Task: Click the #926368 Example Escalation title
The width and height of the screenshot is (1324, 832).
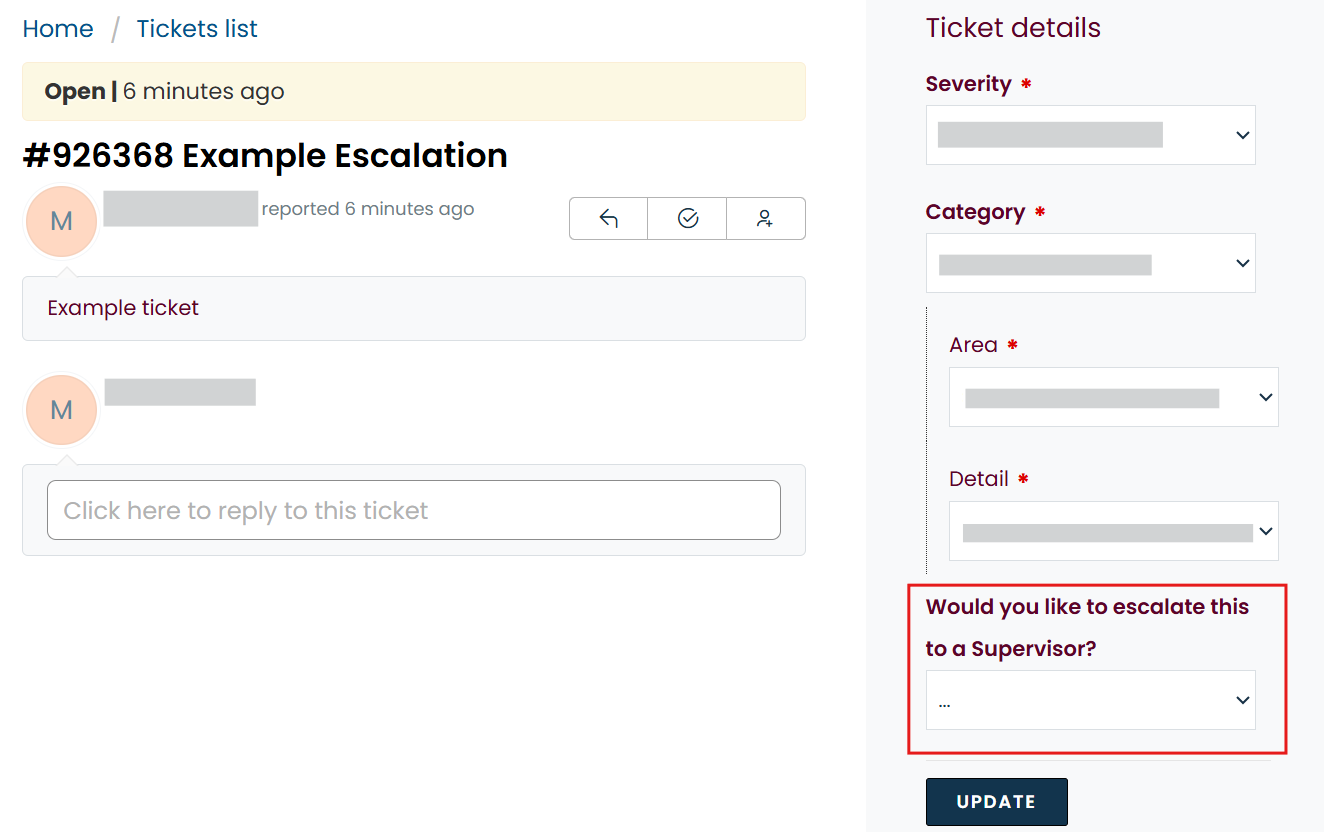Action: click(x=265, y=156)
